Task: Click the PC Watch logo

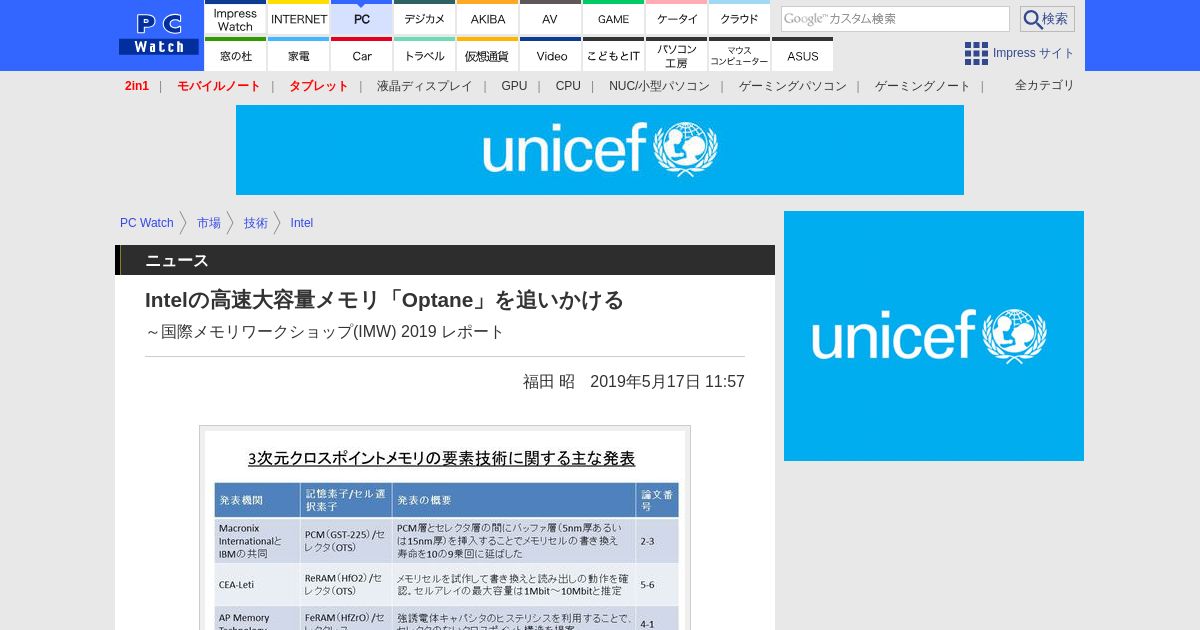Action: 159,34
